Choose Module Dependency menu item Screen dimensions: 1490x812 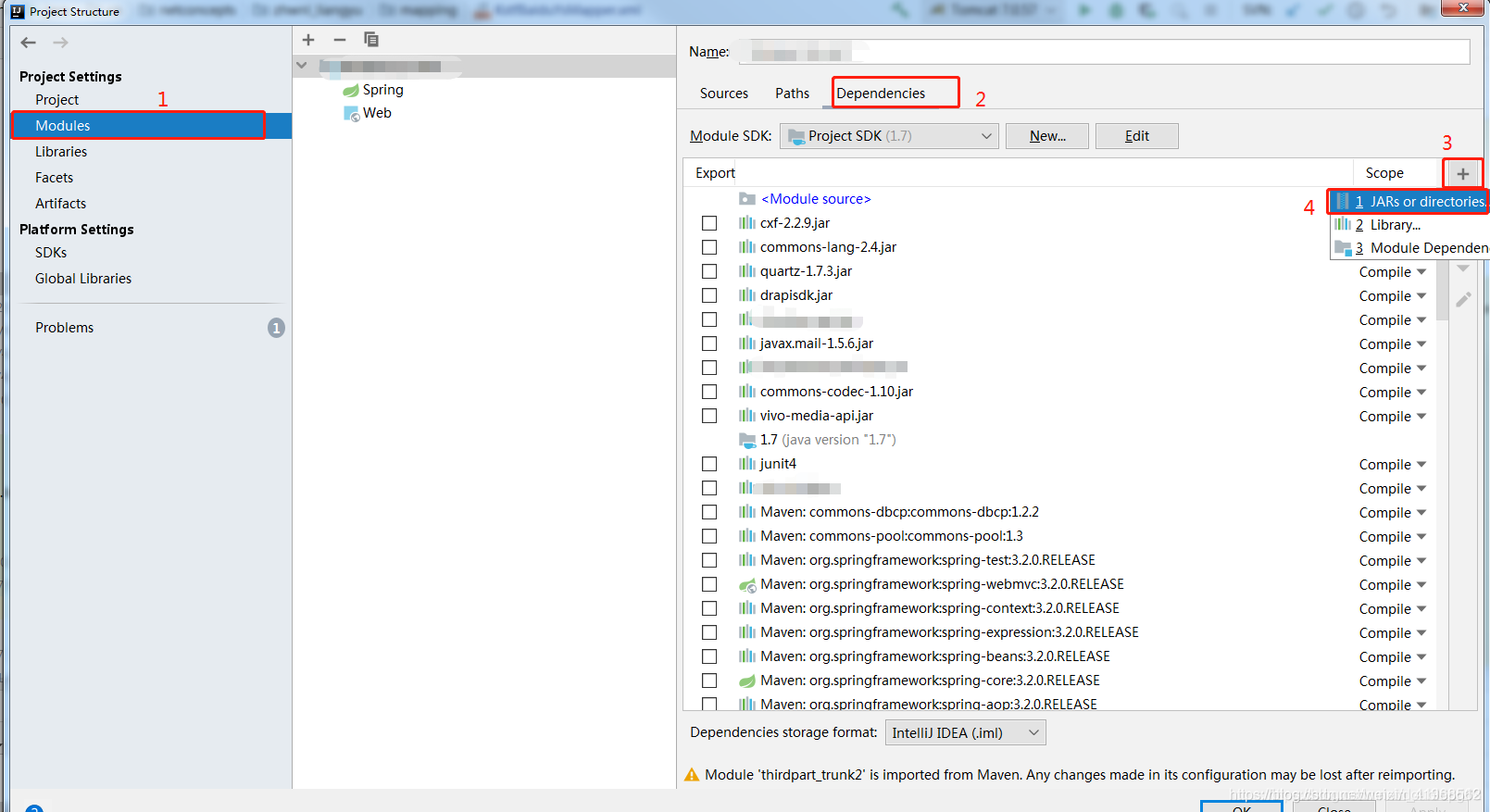[x=1409, y=248]
